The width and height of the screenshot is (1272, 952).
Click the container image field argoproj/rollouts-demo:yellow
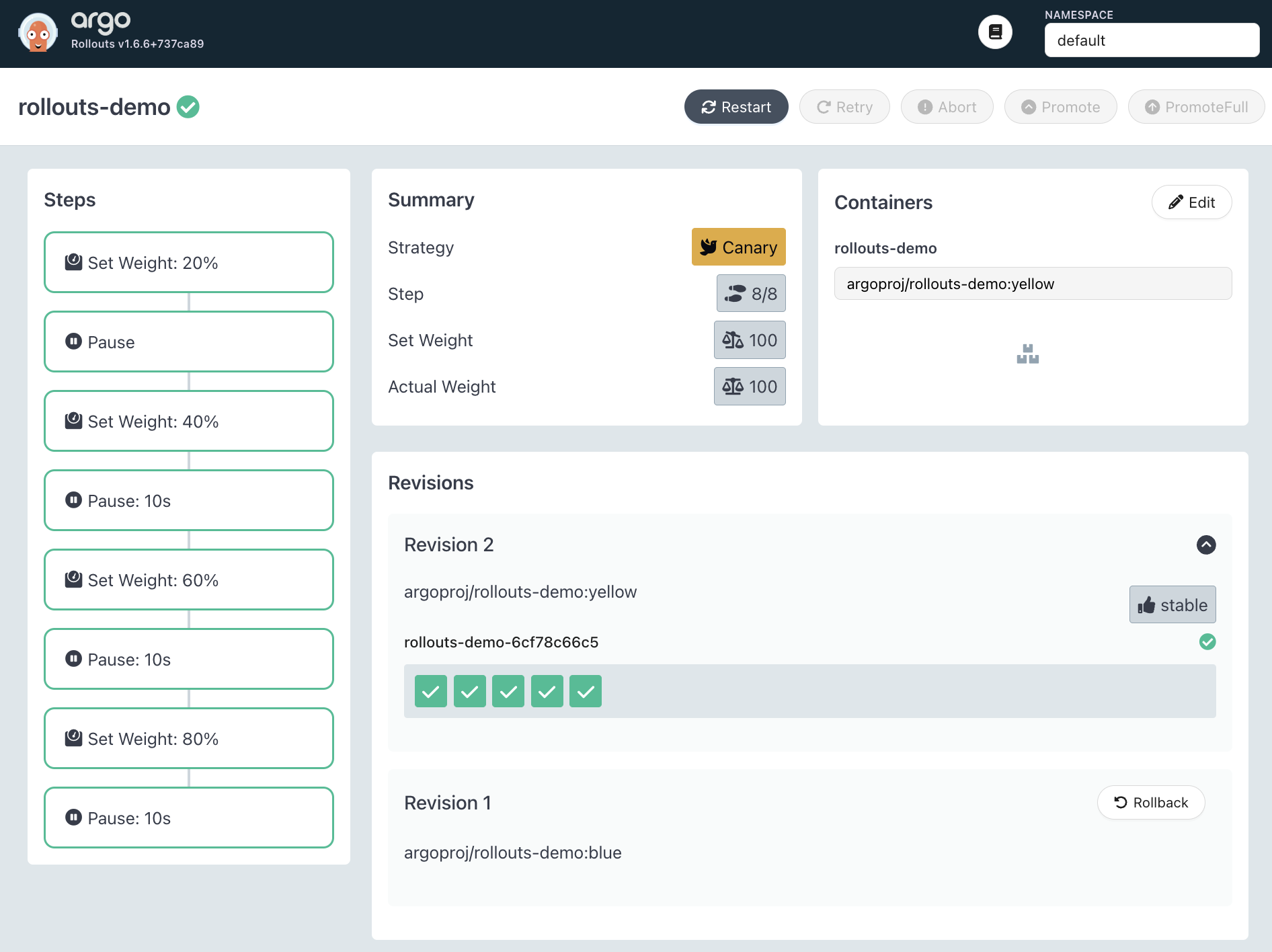pos(1033,284)
